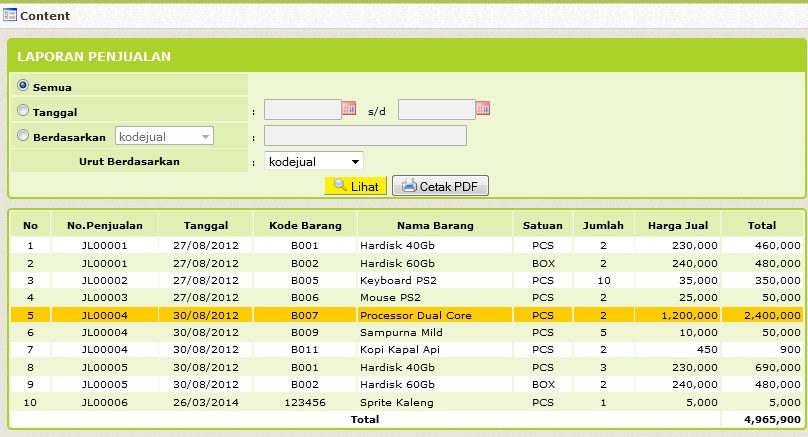Image resolution: width=808 pixels, height=437 pixels.
Task: Click the B007 item code cell
Action: (x=305, y=315)
